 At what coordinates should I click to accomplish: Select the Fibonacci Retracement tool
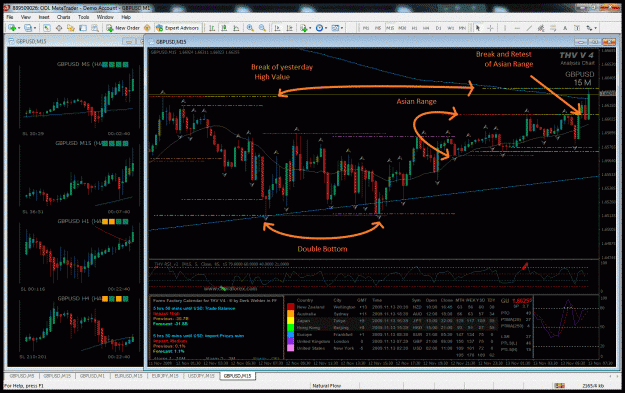(553, 28)
